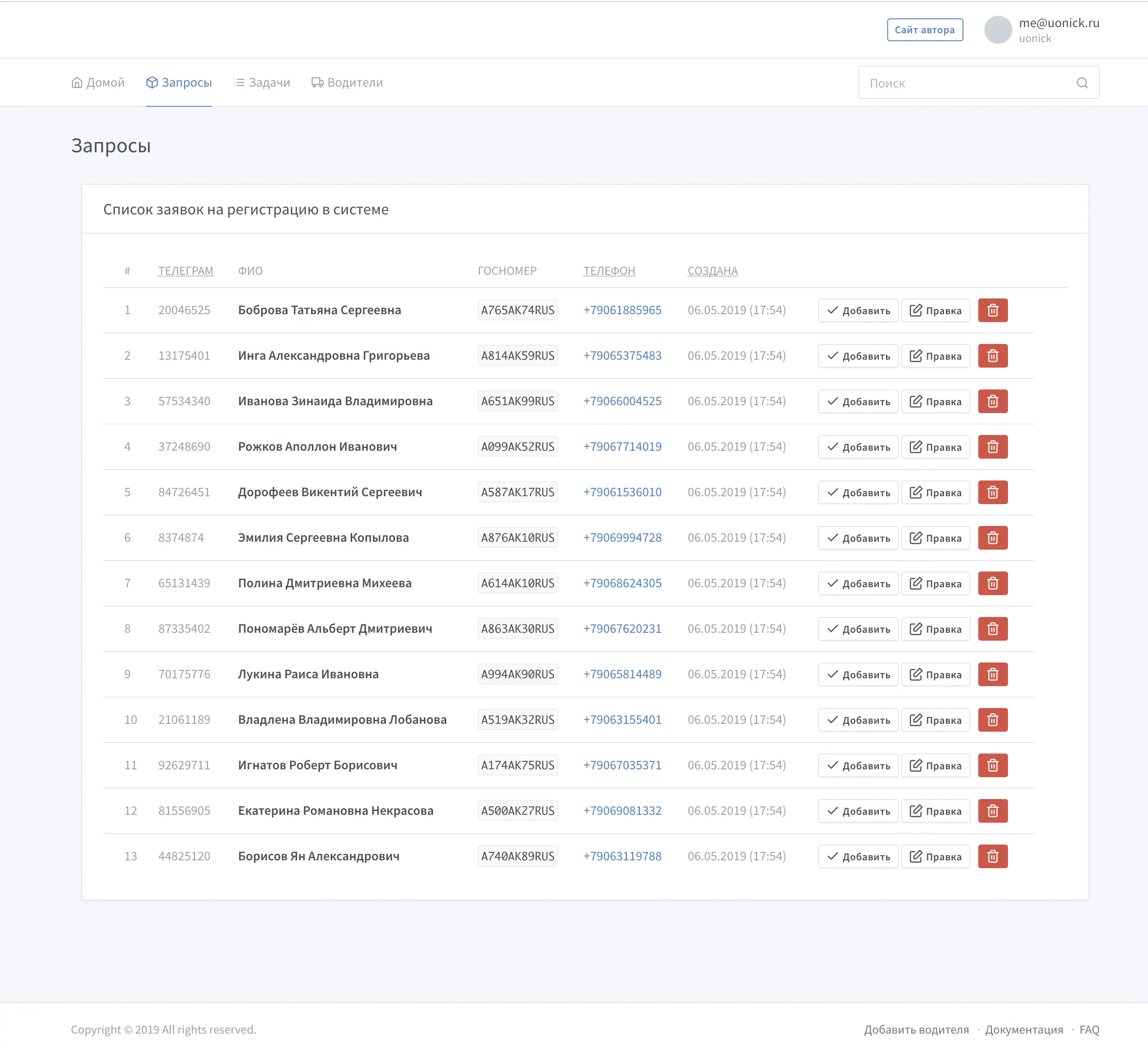The width and height of the screenshot is (1148, 1052).
Task: Go to the Водители tab
Action: (x=347, y=83)
